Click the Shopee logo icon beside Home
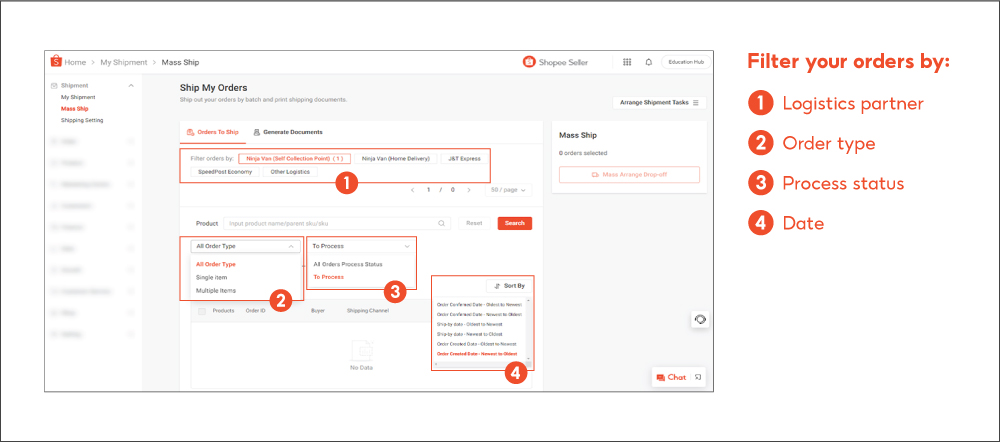 56,62
